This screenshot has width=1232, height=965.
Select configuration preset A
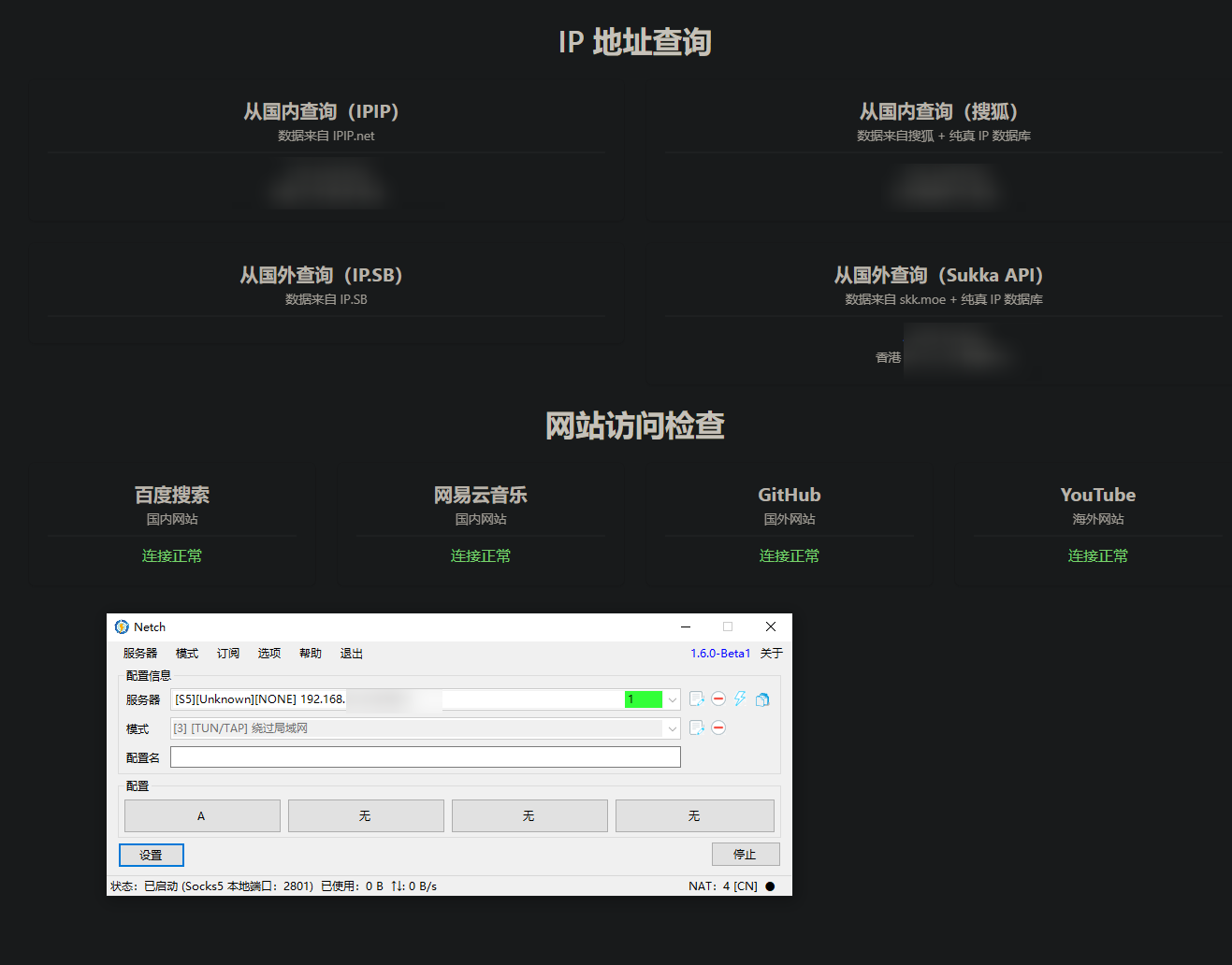pyautogui.click(x=202, y=814)
